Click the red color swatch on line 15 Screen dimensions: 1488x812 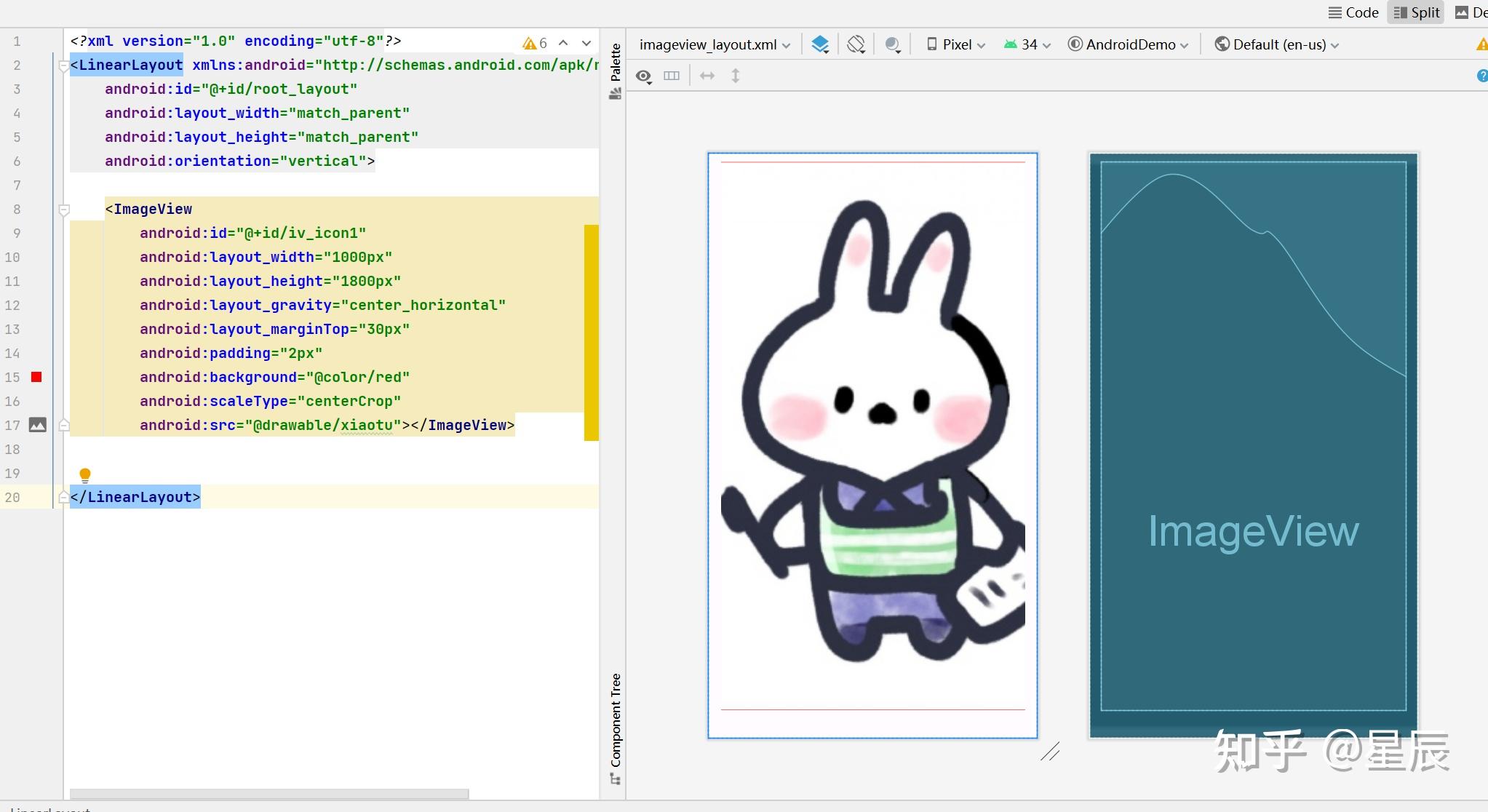36,377
